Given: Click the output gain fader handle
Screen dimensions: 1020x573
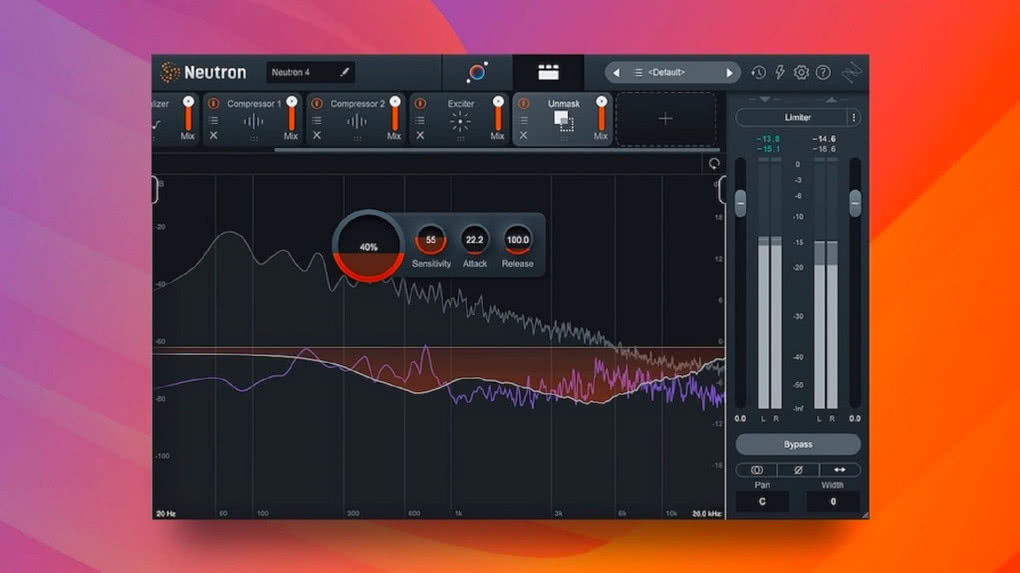Looking at the screenshot, I should 855,204.
